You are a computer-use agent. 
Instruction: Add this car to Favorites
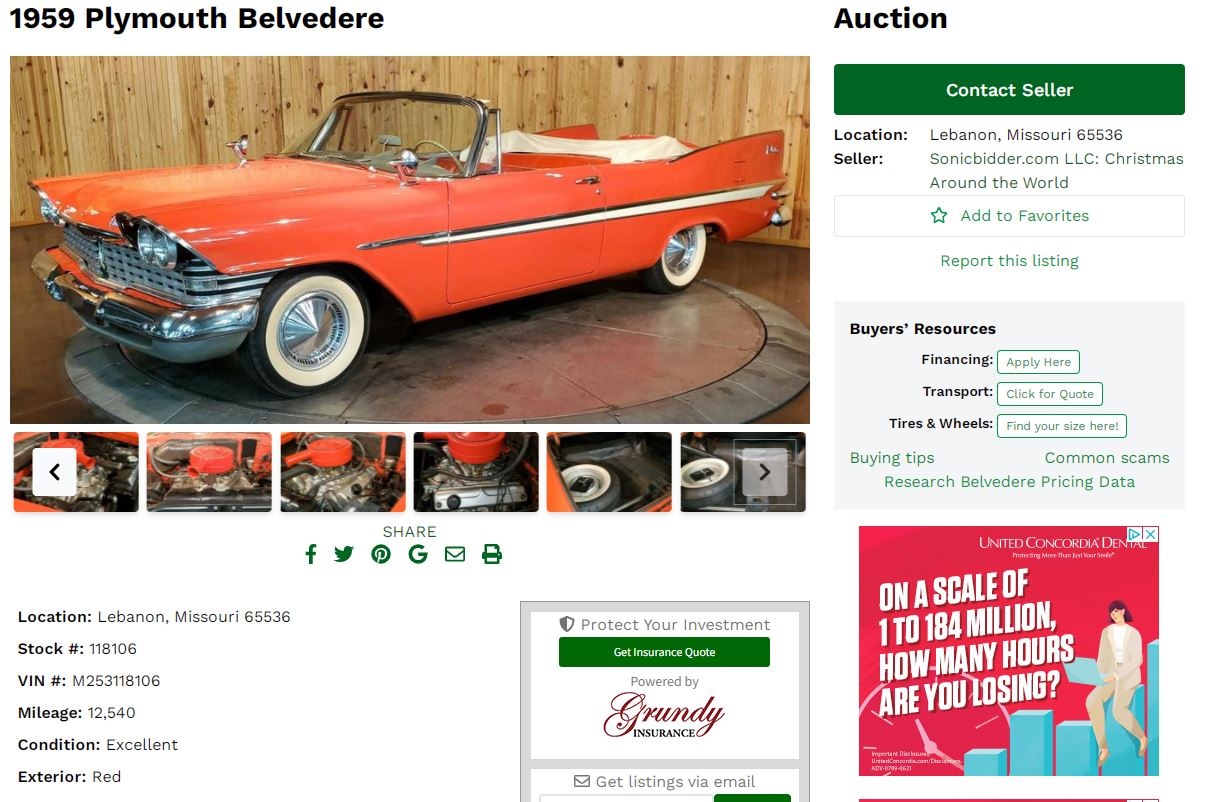click(1009, 216)
